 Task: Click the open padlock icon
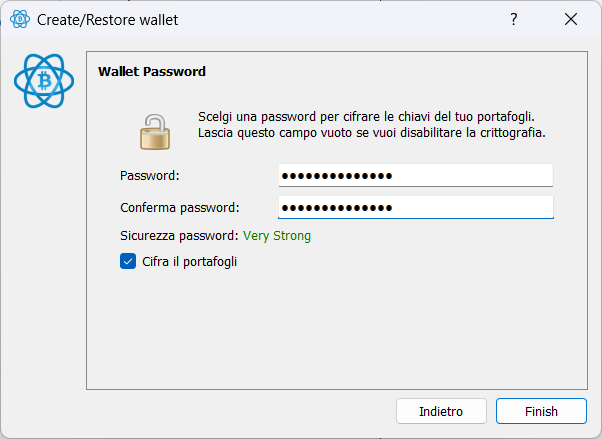(x=155, y=131)
